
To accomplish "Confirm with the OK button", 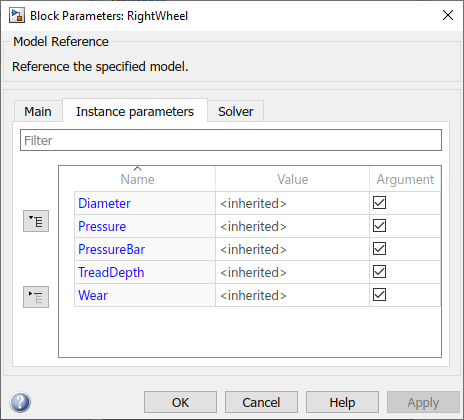I will tap(180, 402).
